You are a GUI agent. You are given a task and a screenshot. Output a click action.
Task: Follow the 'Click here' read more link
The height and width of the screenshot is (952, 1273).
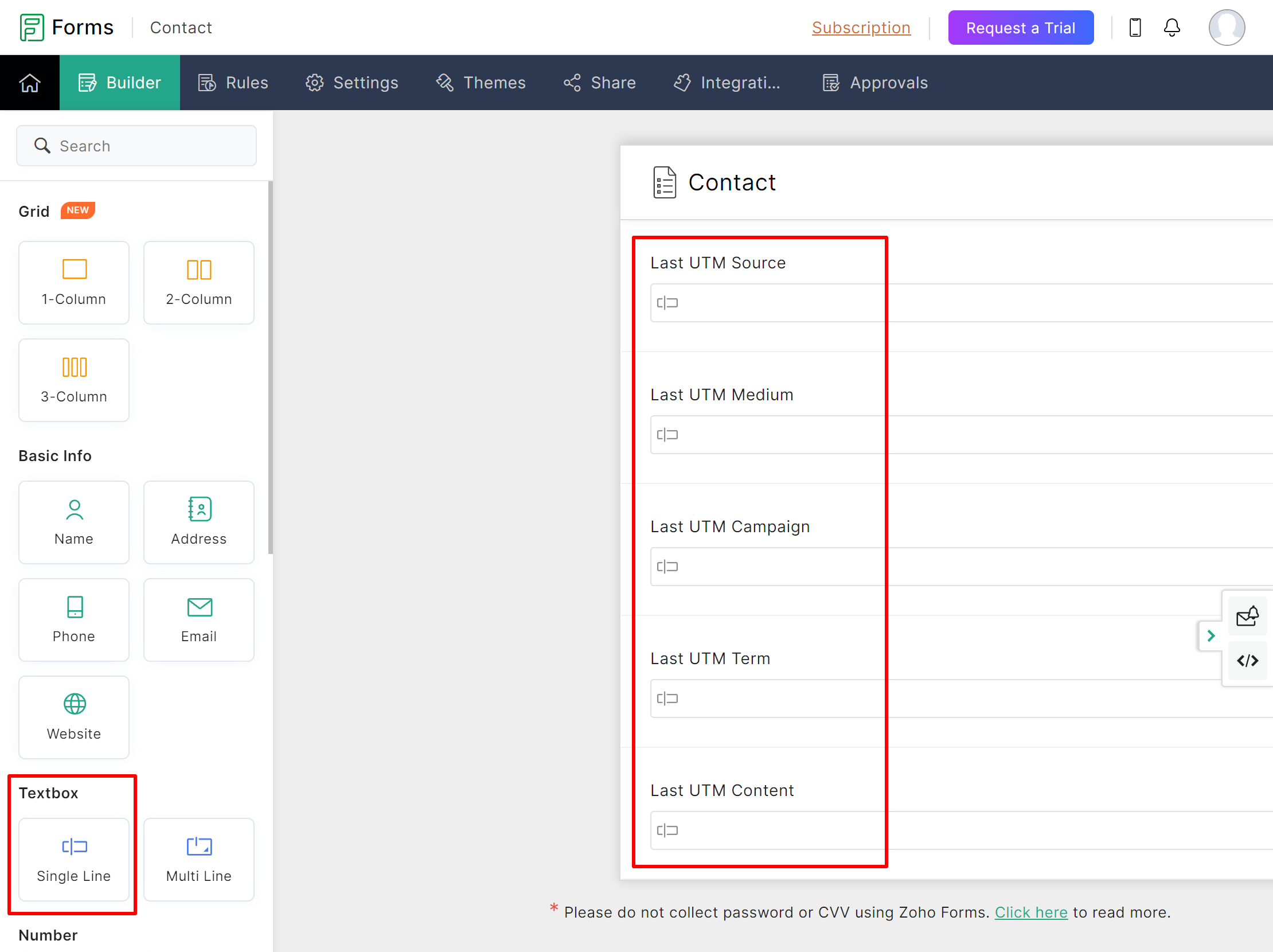point(1030,912)
